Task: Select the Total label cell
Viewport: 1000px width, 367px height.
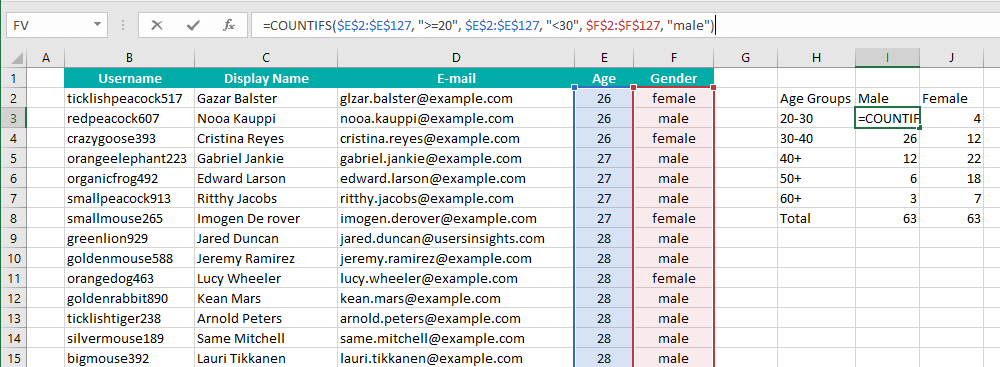Action: [x=816, y=218]
